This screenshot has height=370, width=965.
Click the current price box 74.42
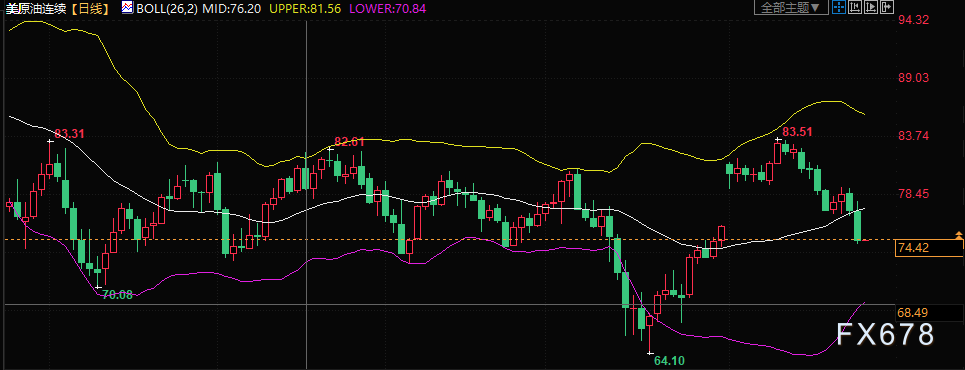point(929,247)
